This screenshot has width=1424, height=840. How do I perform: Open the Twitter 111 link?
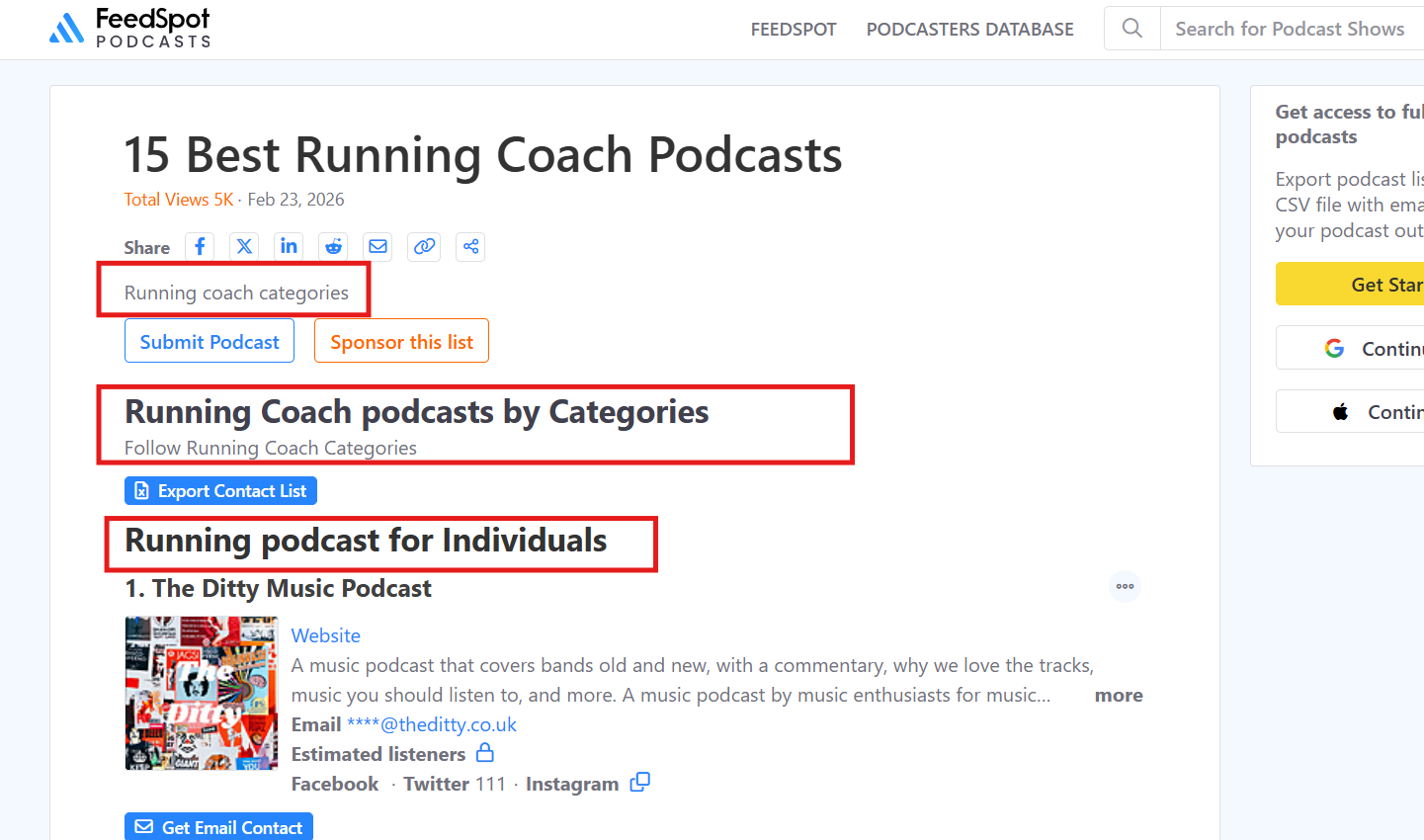[x=455, y=784]
